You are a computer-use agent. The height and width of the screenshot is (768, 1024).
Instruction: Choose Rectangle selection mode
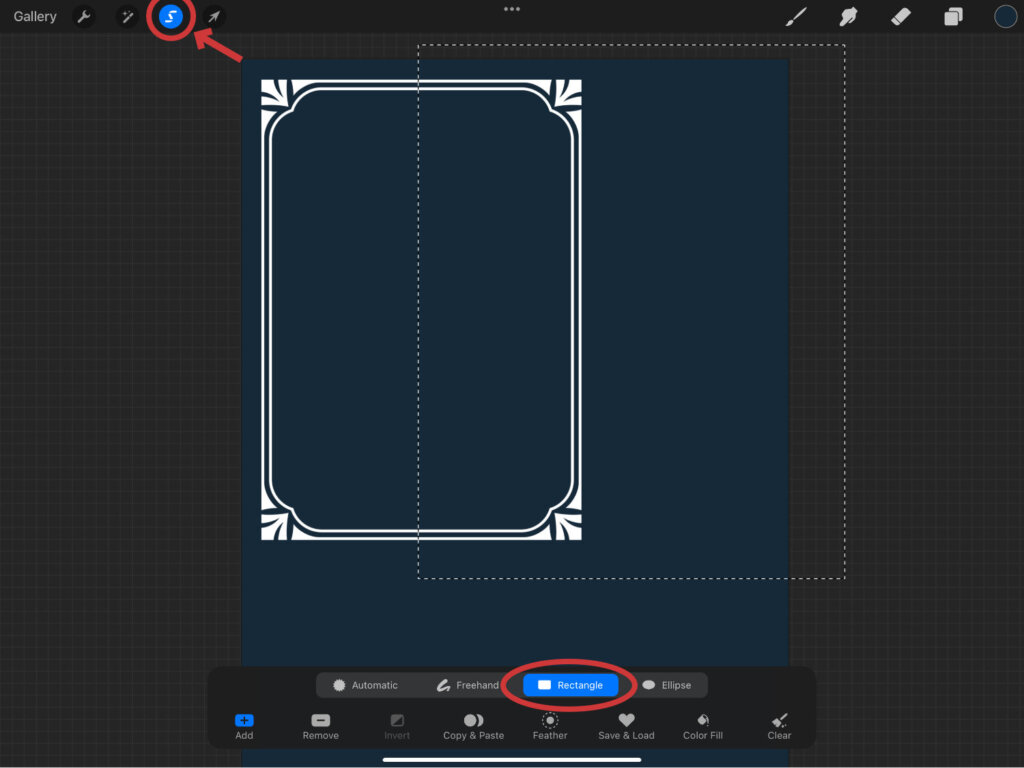[x=570, y=685]
